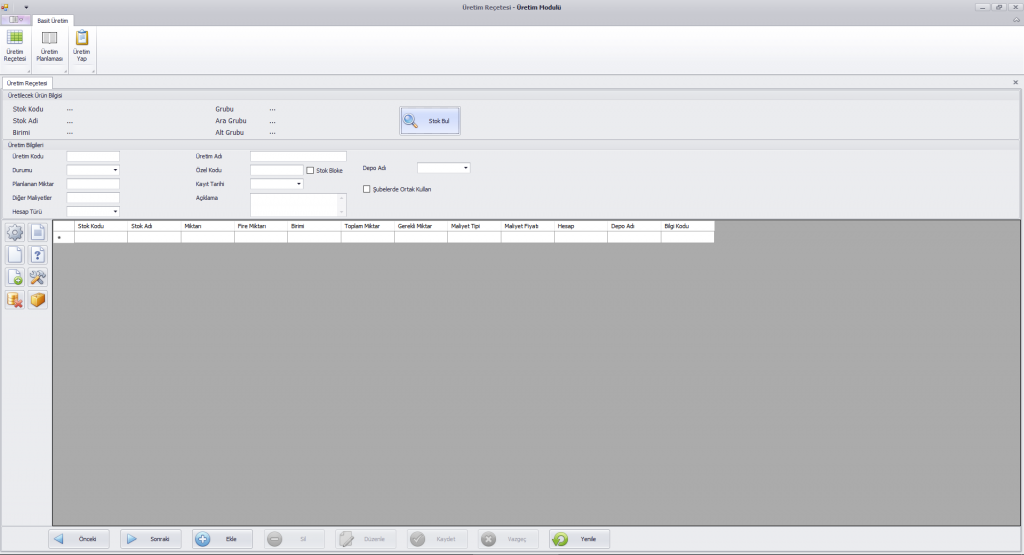Image resolution: width=1024 pixels, height=555 pixels.
Task: Focus the Diğer Maliyetler field
Action: [x=93, y=198]
